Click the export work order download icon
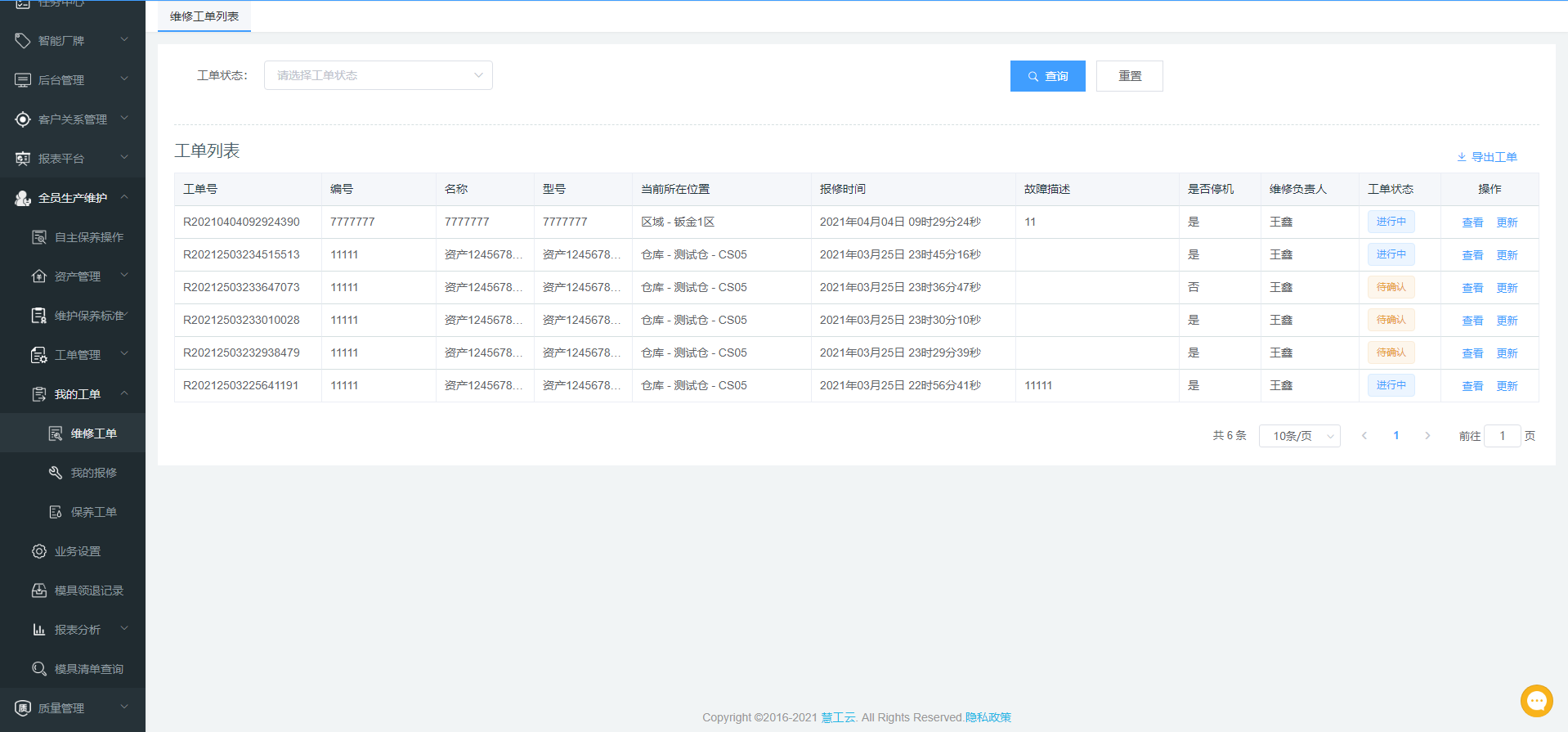Screen dimensions: 1568x732 coord(1462,157)
